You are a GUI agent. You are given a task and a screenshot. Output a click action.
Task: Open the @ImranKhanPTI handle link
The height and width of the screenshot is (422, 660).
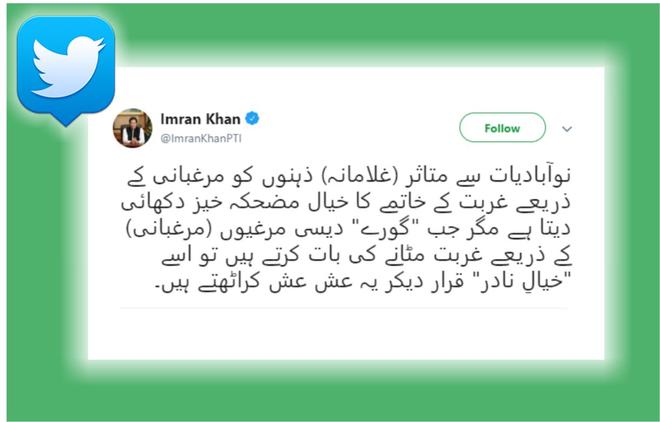[x=201, y=139]
